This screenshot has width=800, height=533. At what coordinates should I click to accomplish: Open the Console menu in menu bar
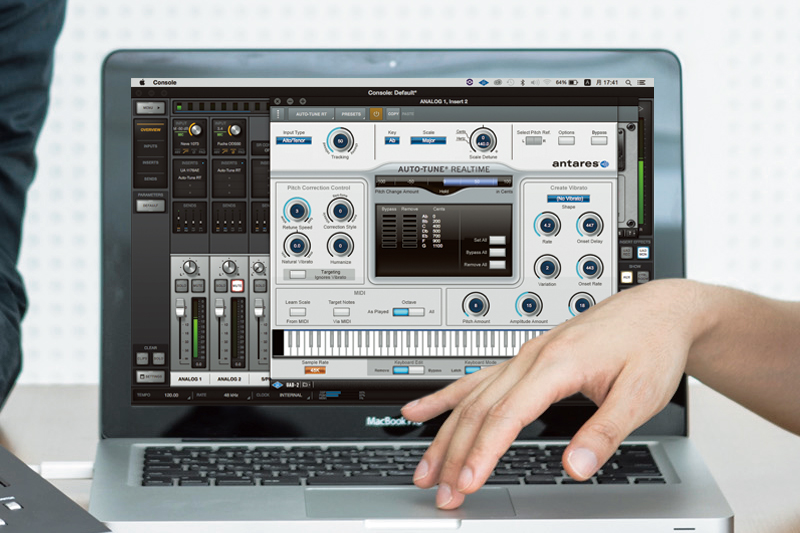click(164, 82)
